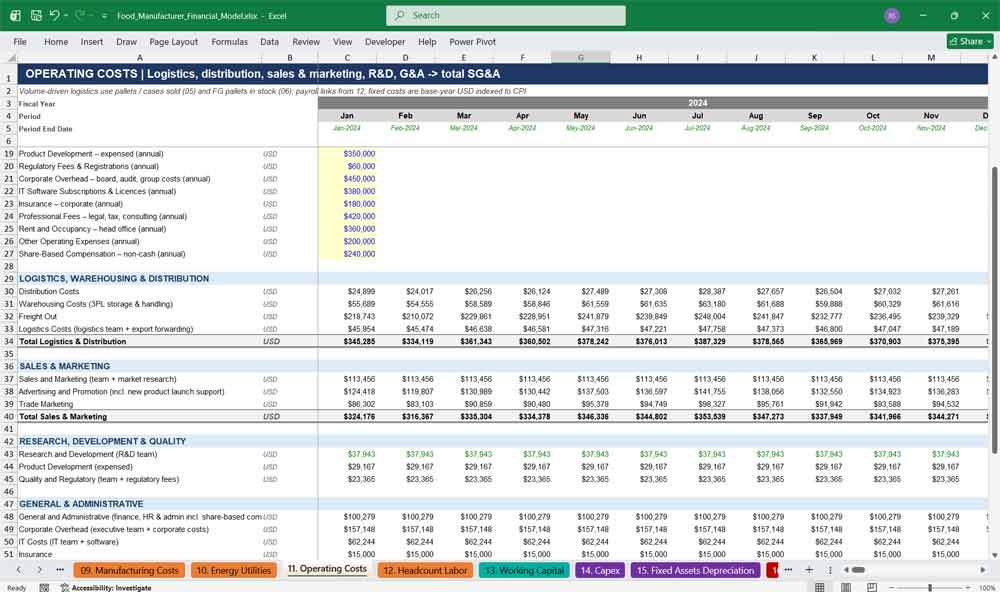Screen dimensions: 1000x592
Task: Open the Power Pivot tab
Action: [x=473, y=41]
